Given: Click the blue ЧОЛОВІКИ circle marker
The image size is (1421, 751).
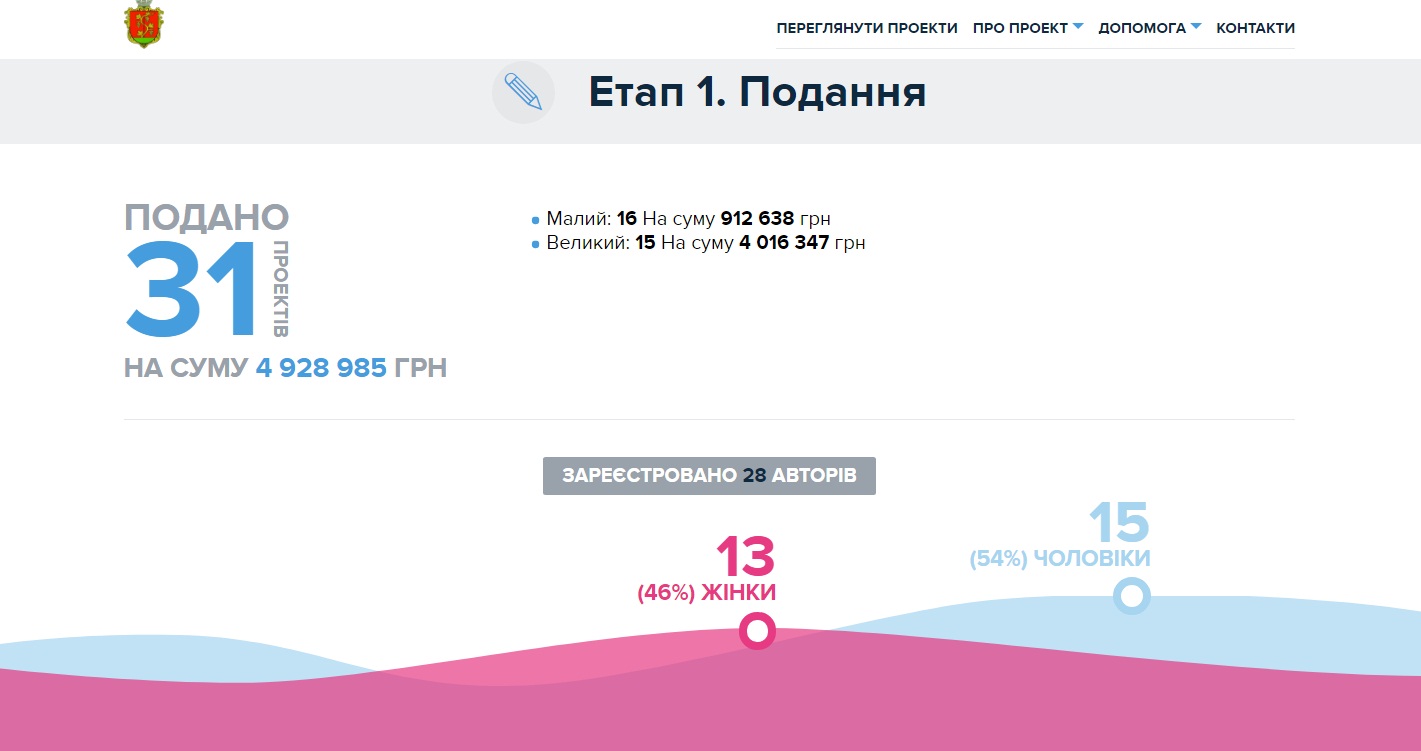Looking at the screenshot, I should [1131, 596].
